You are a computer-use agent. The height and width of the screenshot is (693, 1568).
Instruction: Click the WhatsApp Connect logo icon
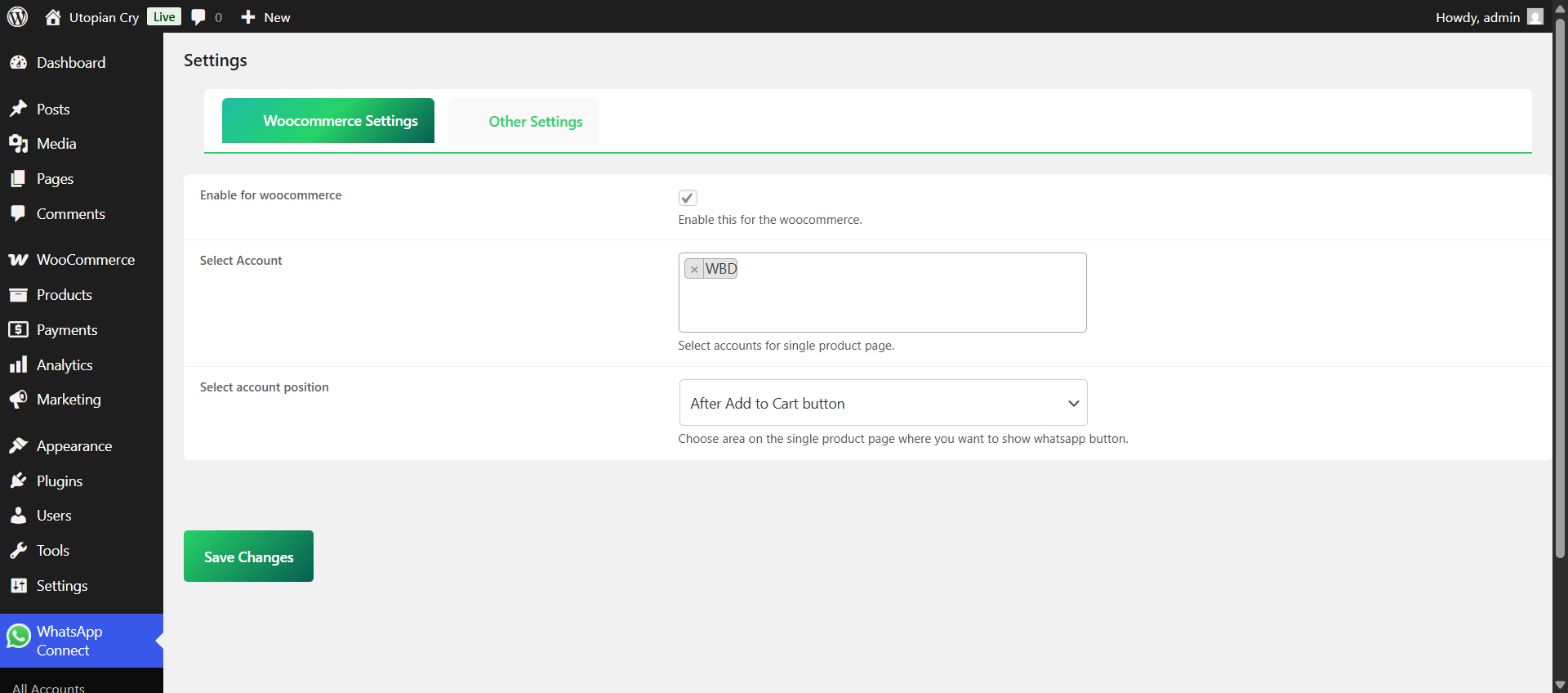(x=18, y=636)
